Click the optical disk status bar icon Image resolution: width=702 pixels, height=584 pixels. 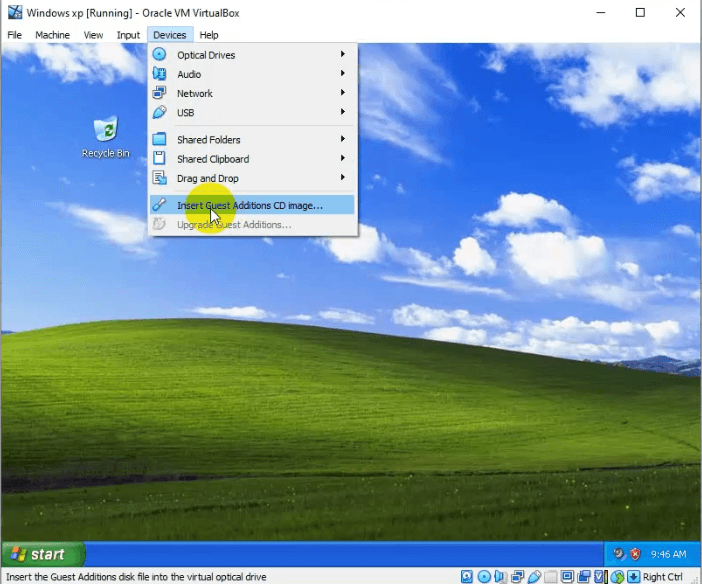[484, 576]
